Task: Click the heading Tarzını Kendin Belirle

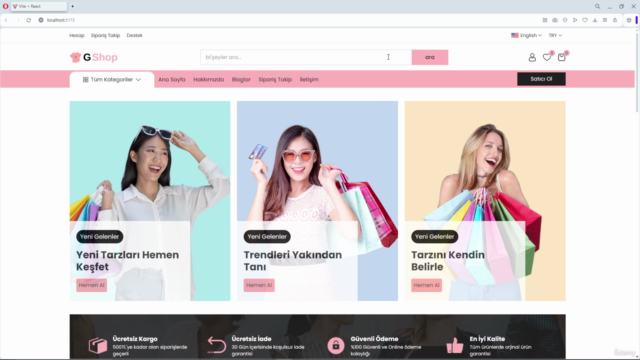Action: pyautogui.click(x=448, y=261)
